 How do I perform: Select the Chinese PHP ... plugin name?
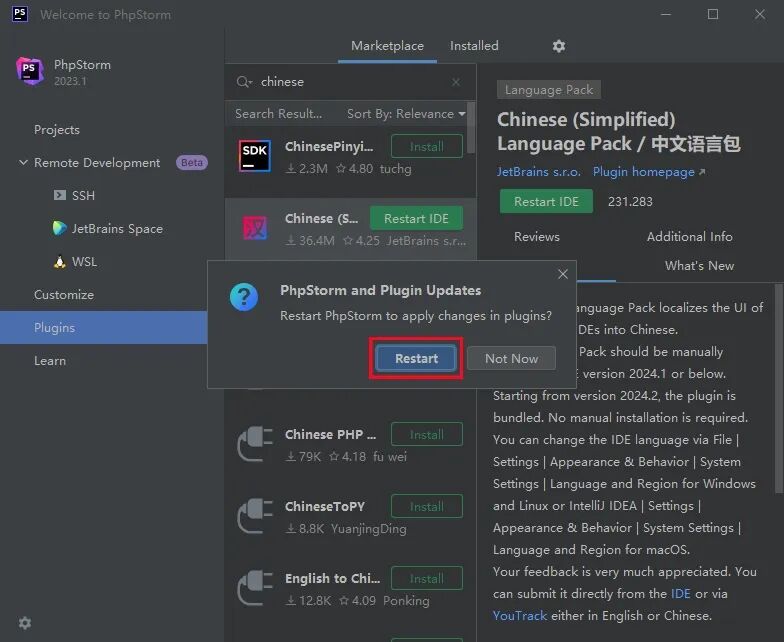pos(330,434)
